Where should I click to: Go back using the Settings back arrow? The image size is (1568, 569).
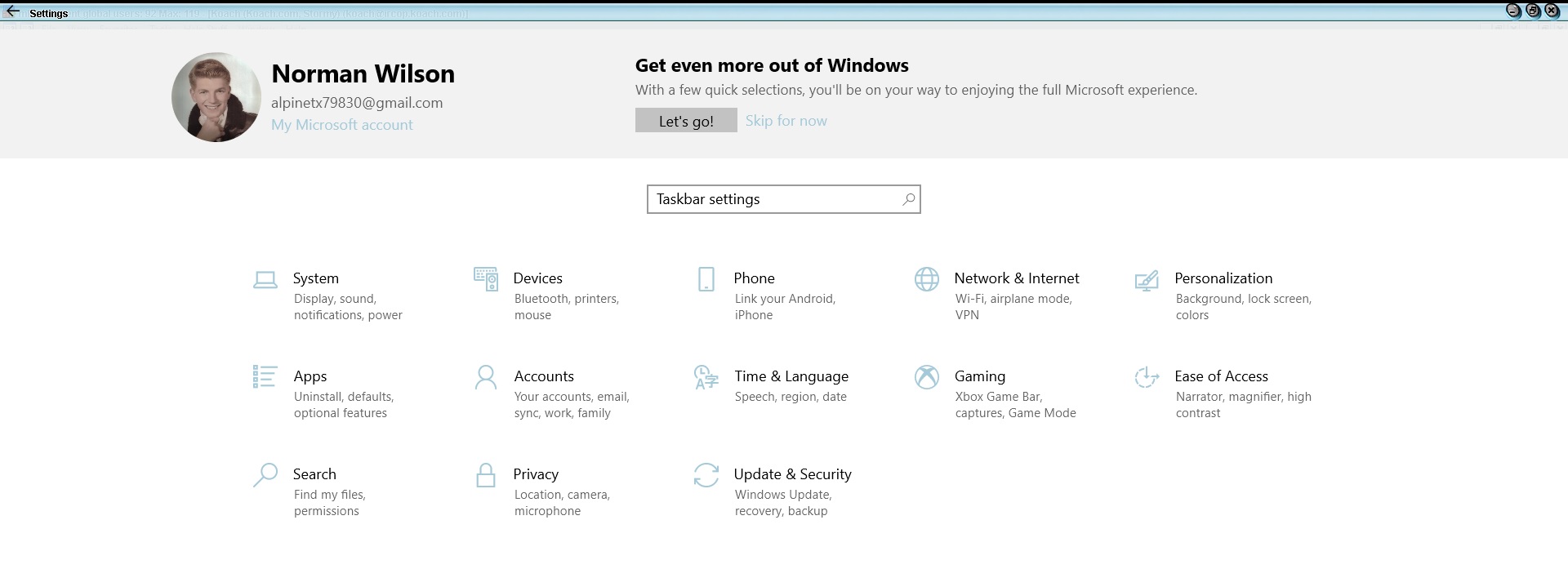pos(12,12)
